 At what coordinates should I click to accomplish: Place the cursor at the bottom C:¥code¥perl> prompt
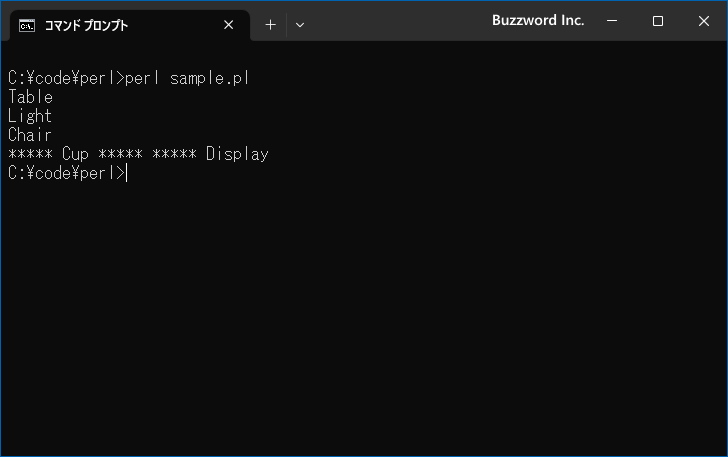point(127,173)
